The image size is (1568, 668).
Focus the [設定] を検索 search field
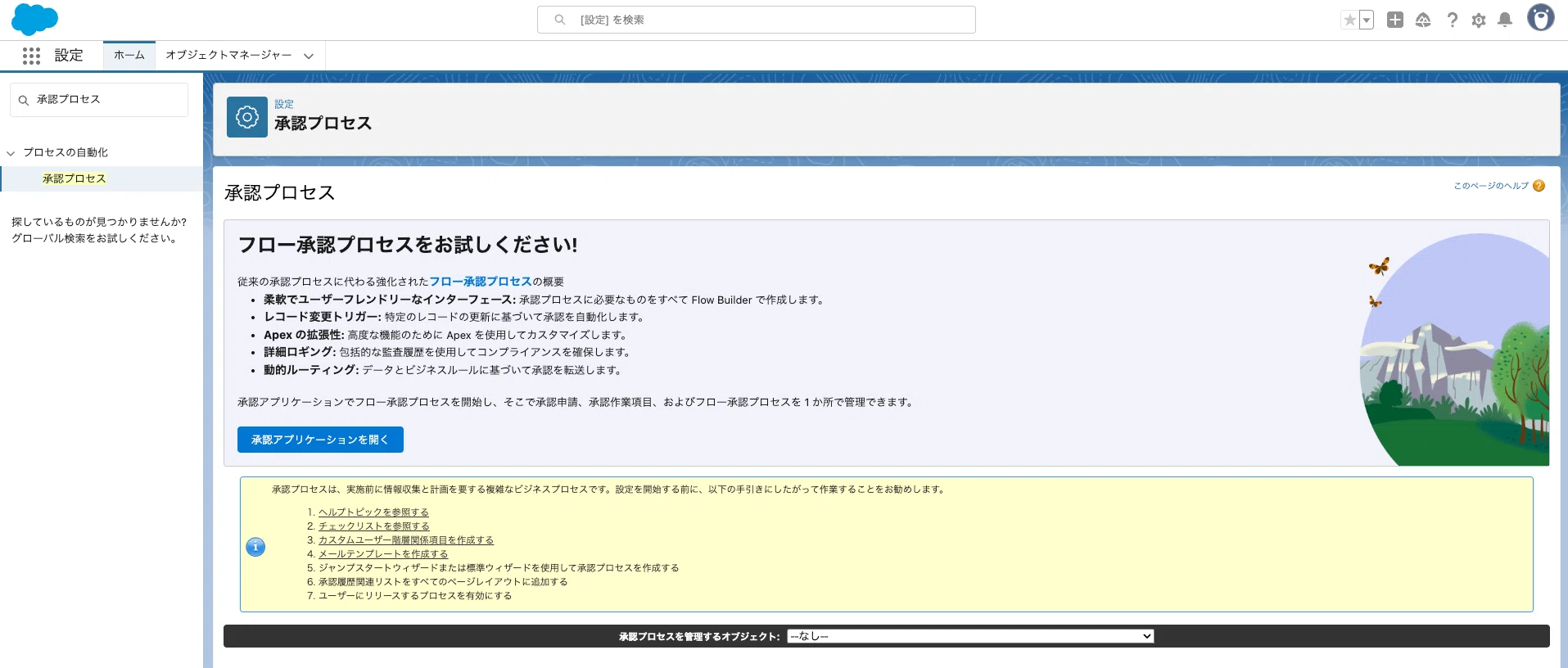click(x=756, y=20)
